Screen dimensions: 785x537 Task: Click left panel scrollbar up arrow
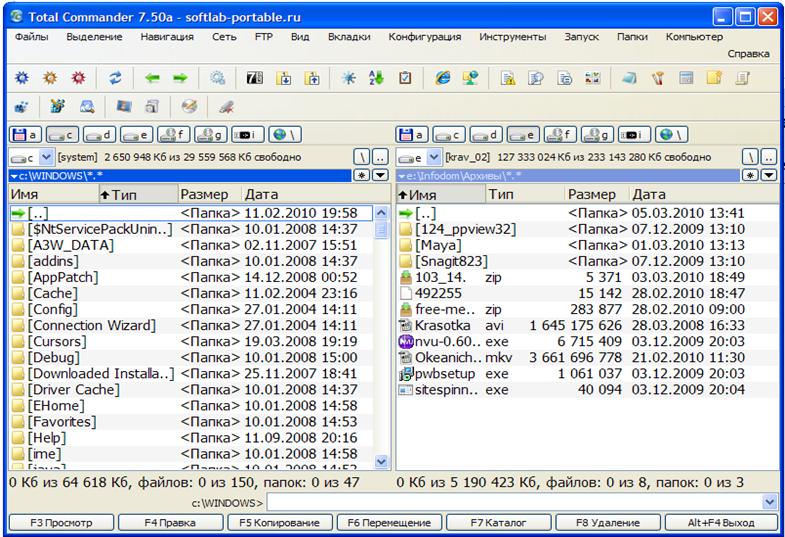coord(381,213)
